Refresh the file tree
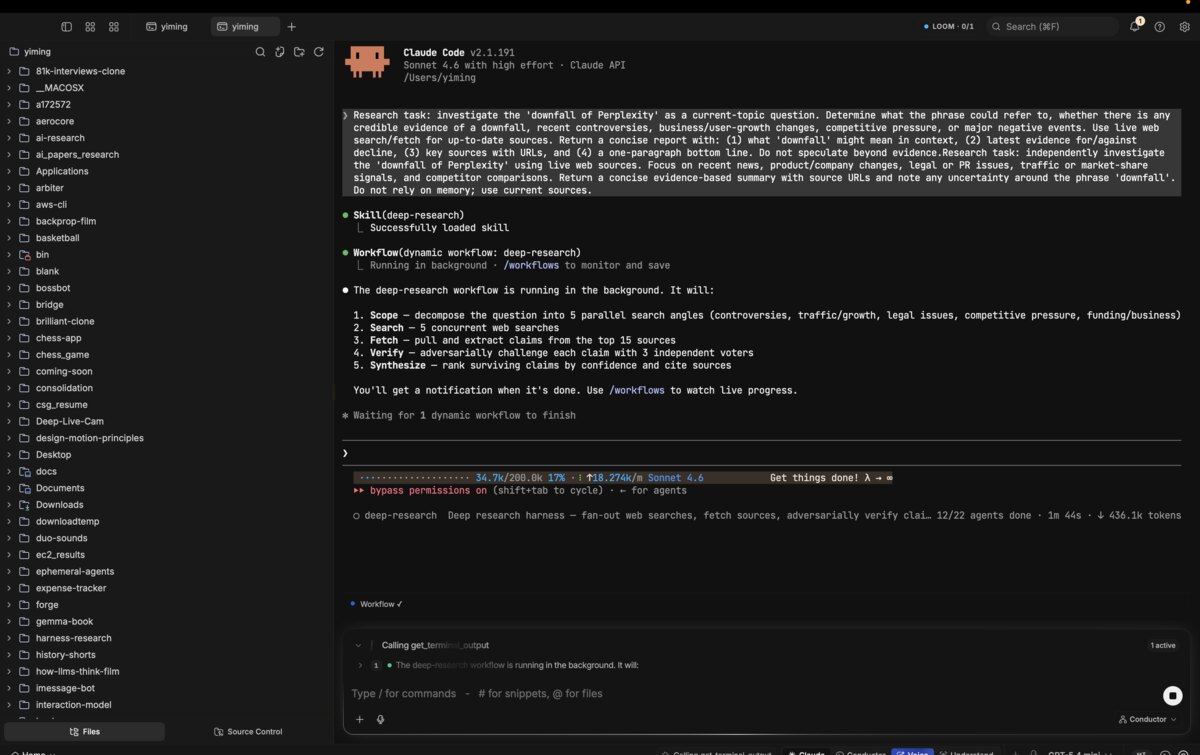1200x755 pixels. [x=319, y=51]
